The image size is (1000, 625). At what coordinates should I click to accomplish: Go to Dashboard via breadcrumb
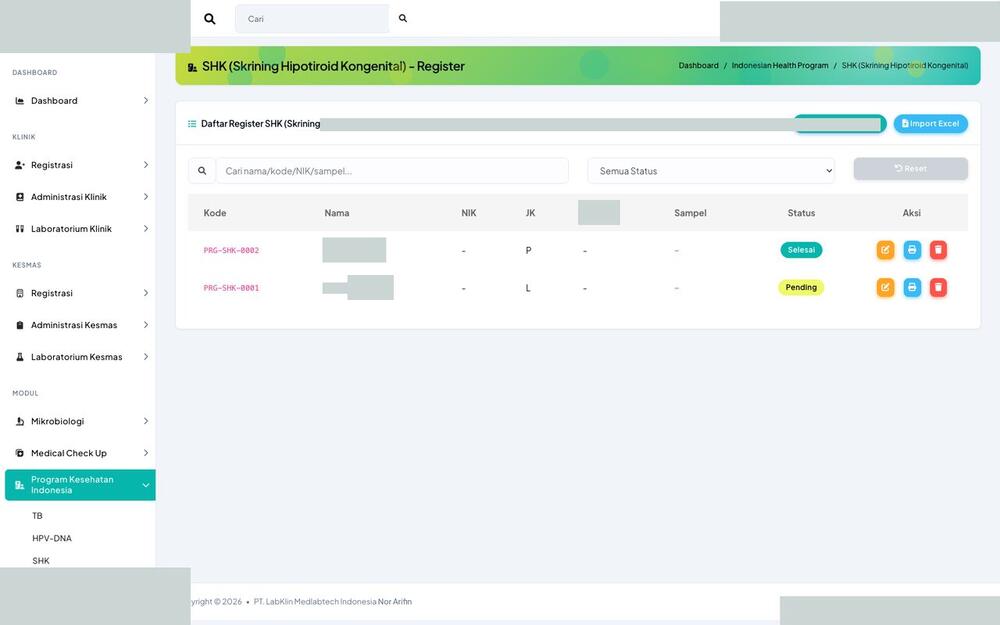coord(698,66)
